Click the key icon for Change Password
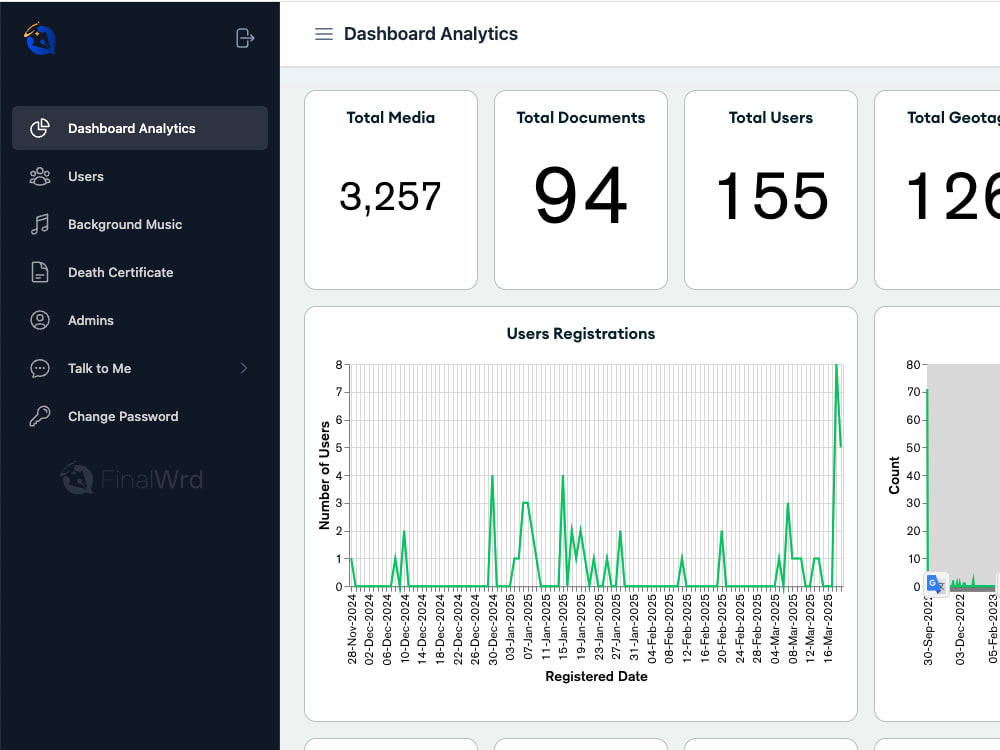The width and height of the screenshot is (1000, 750). (40, 416)
